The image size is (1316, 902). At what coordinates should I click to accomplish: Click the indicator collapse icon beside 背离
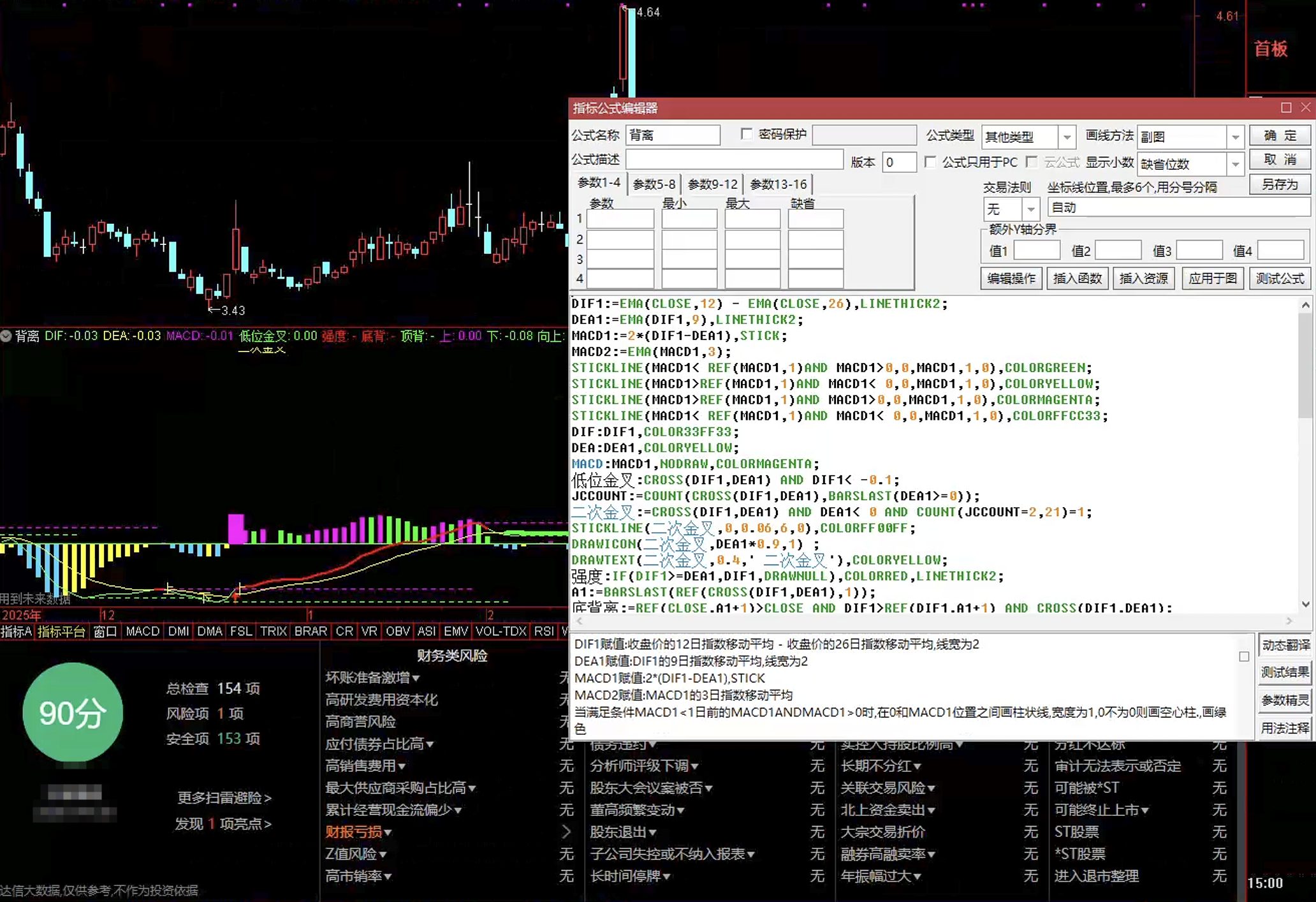click(6, 336)
